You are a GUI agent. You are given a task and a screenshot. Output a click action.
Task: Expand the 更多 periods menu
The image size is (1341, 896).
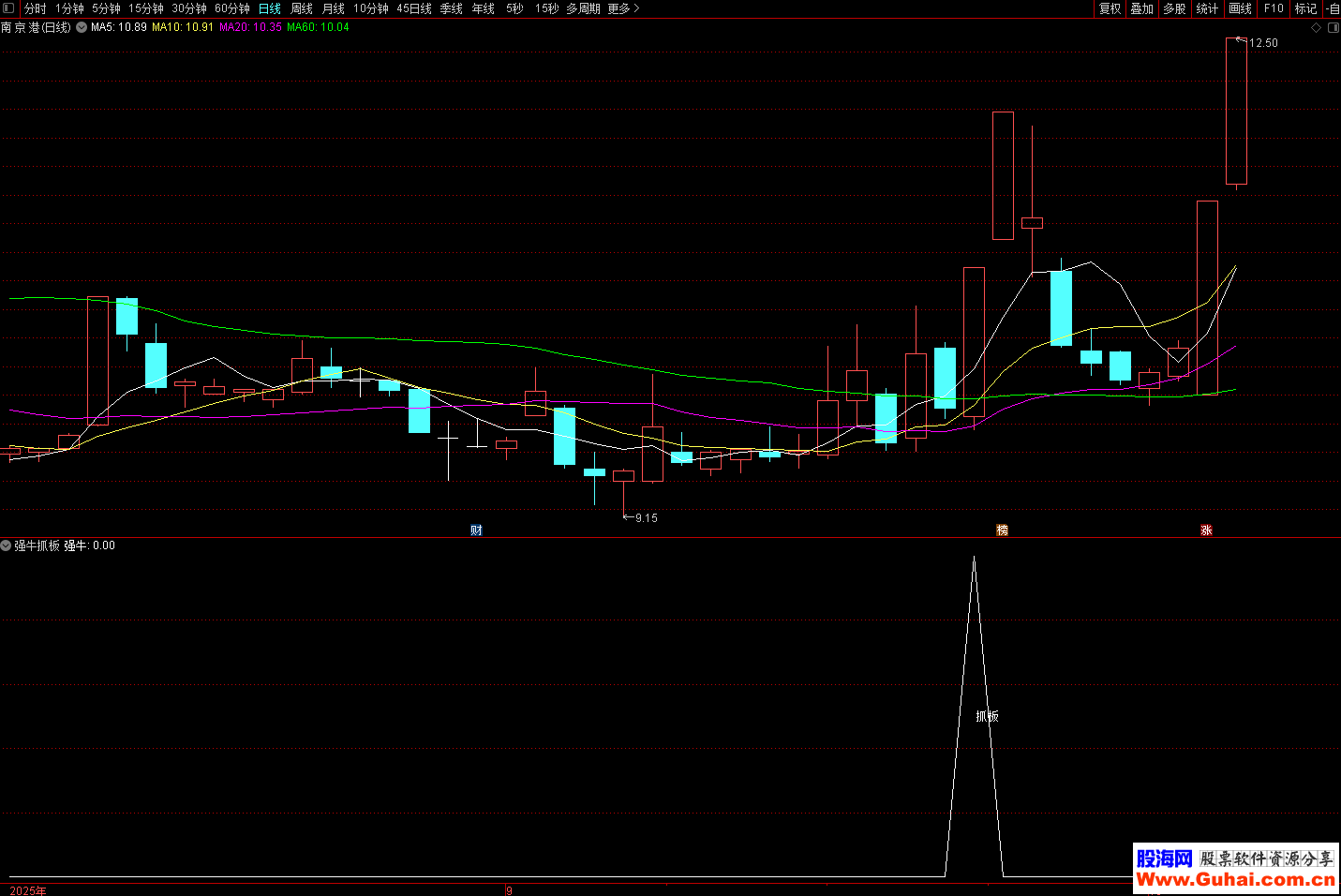coord(623,8)
